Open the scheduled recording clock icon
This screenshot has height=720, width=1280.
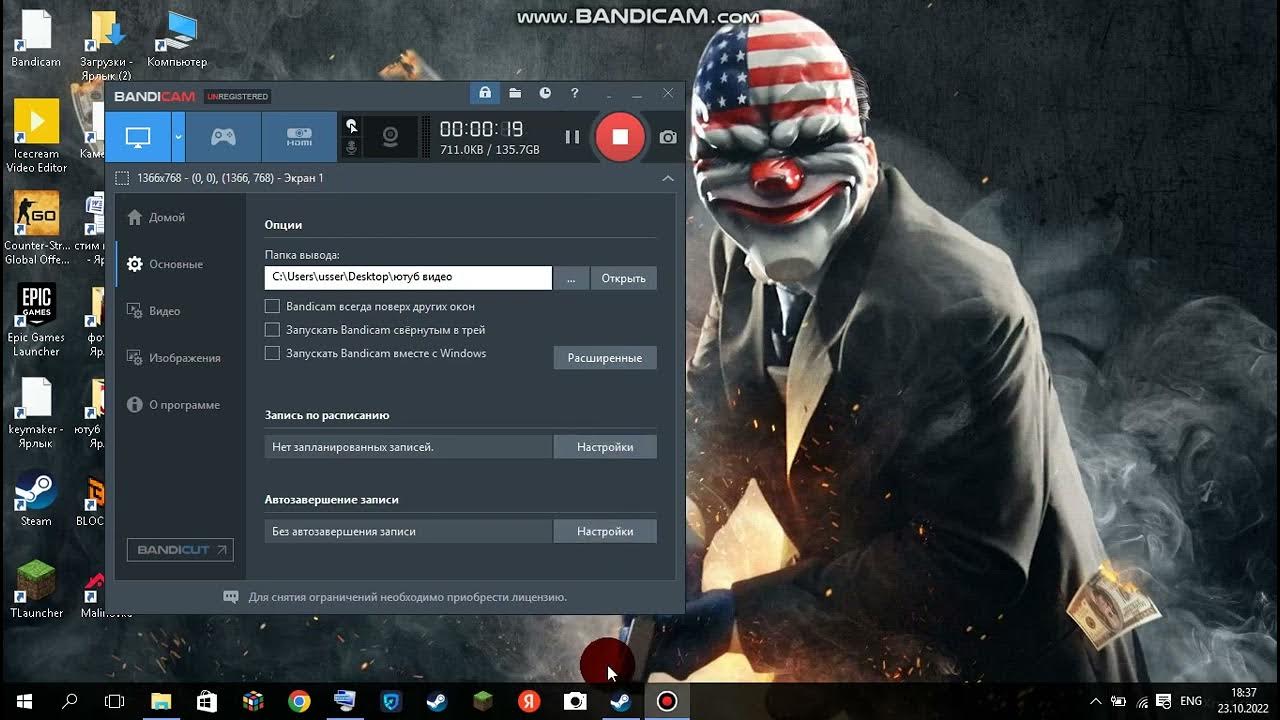click(545, 93)
